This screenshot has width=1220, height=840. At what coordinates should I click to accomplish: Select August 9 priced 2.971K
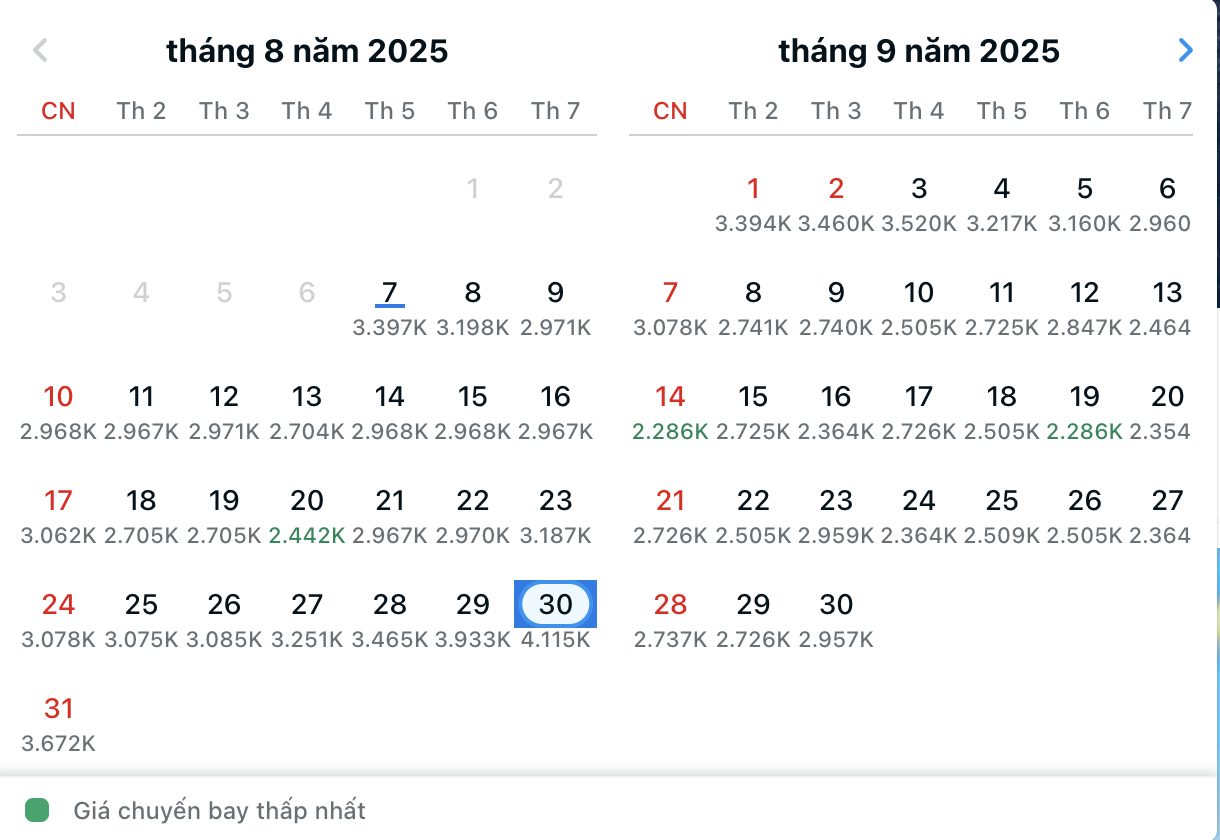556,293
